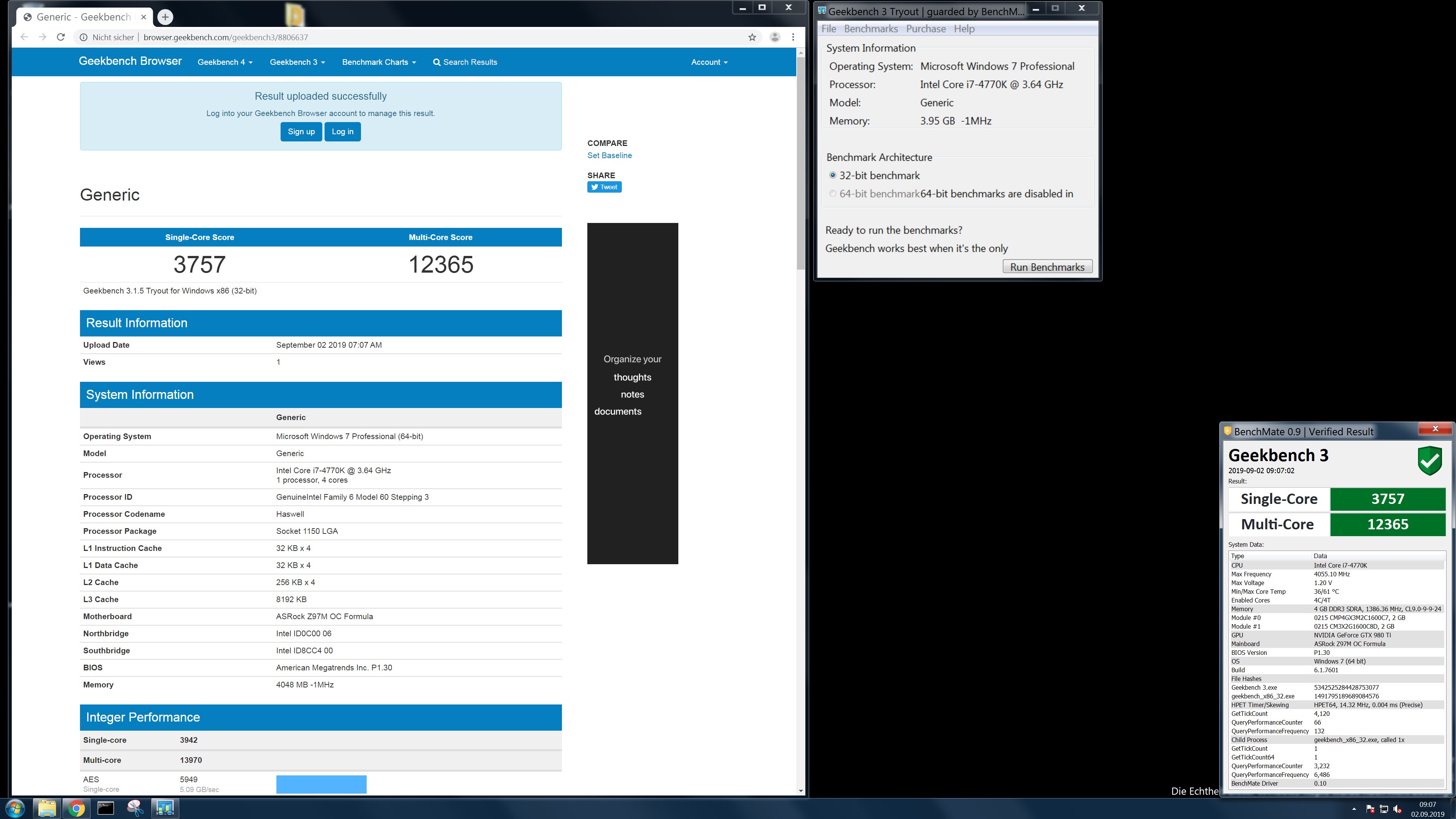Open Geekbench 4 dropdown in navbar
This screenshot has height=819, width=1456.
coord(225,62)
